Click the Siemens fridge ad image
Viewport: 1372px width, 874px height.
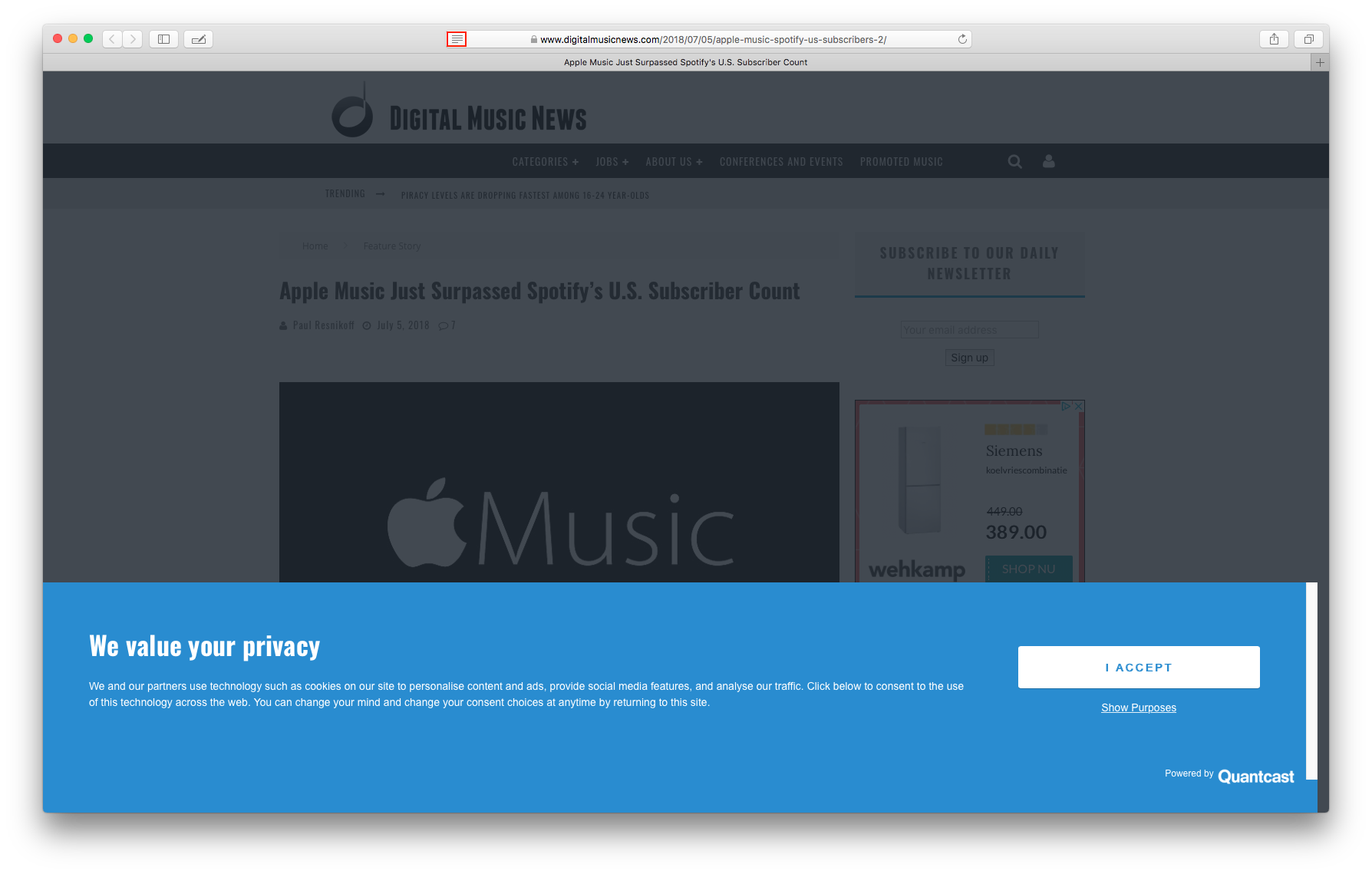coord(919,481)
